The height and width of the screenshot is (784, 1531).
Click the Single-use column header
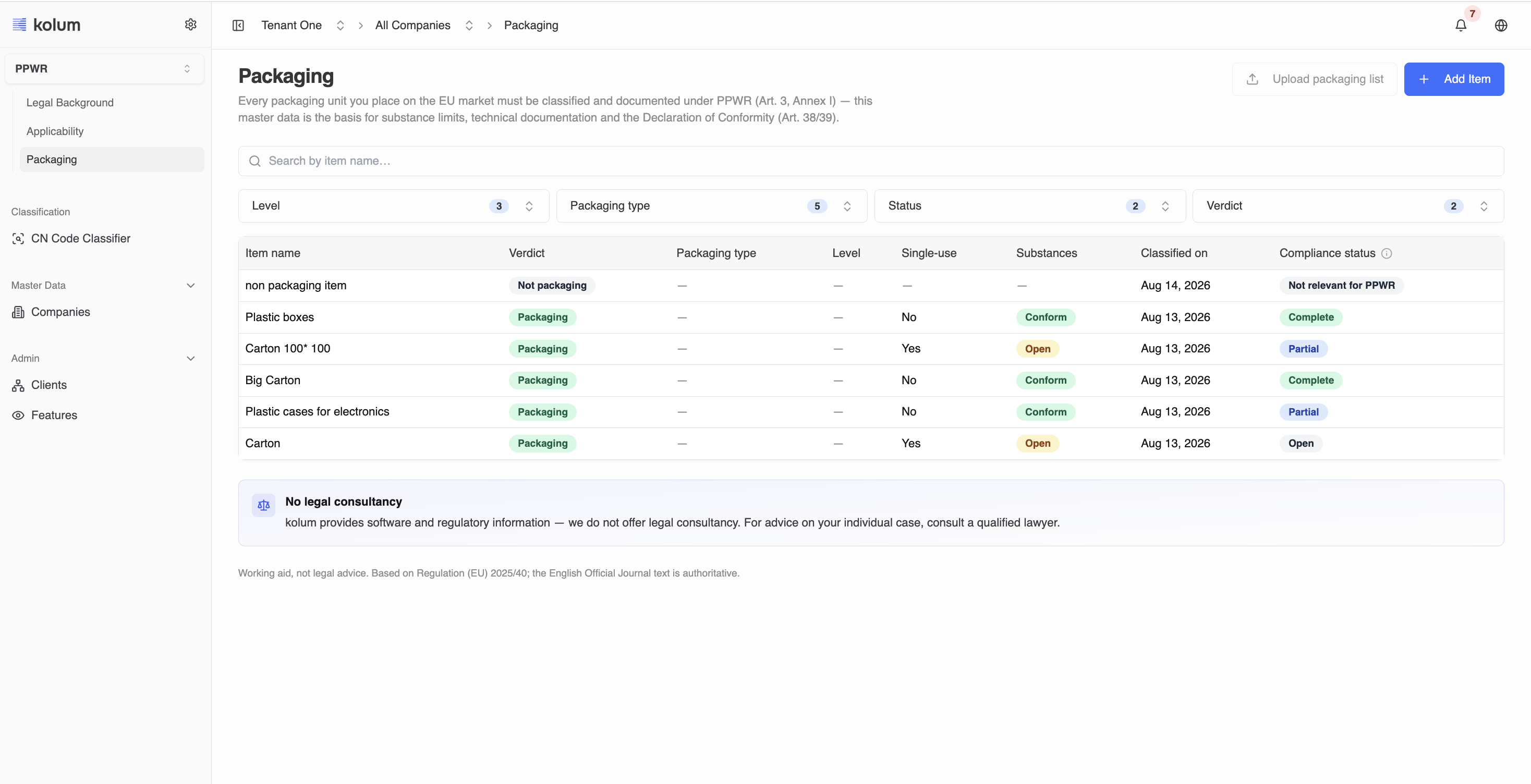click(x=928, y=253)
